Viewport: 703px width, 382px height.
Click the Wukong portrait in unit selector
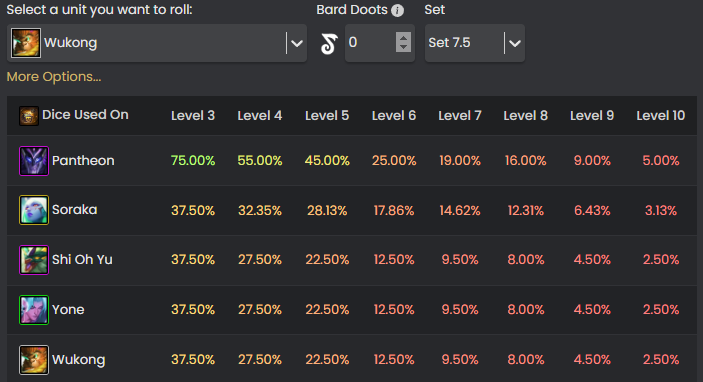pyautogui.click(x=26, y=43)
